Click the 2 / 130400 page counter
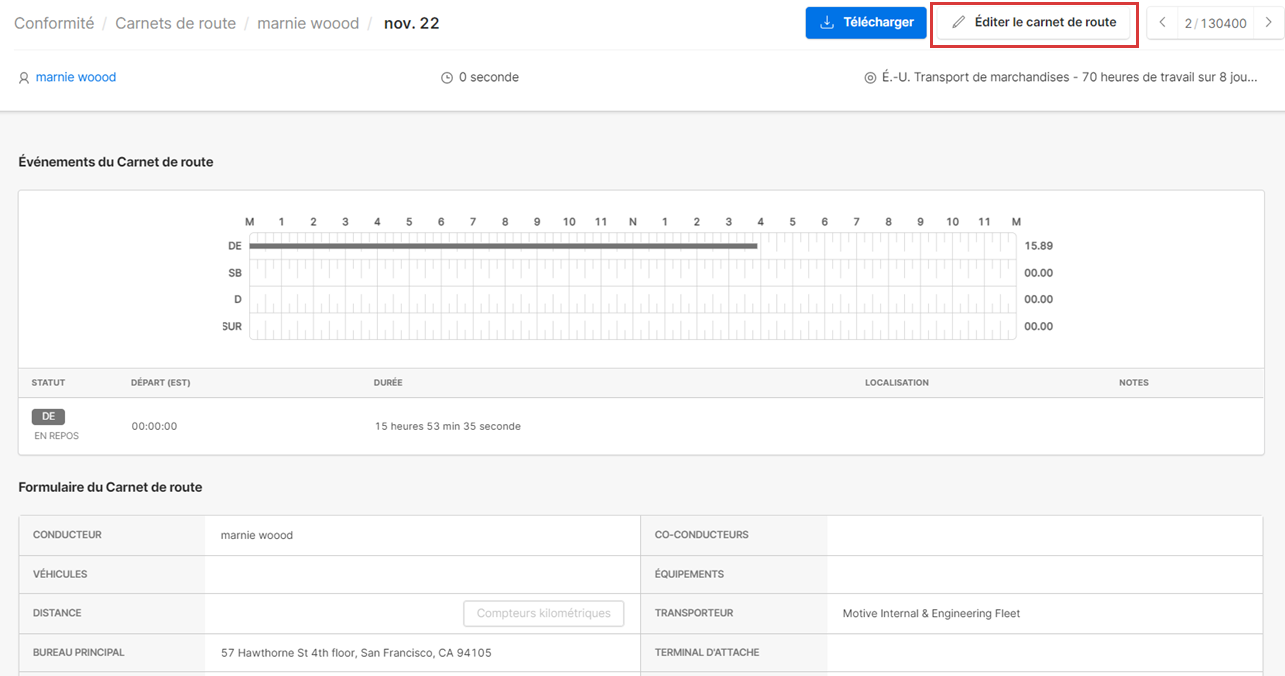1285x676 pixels. click(x=1215, y=23)
